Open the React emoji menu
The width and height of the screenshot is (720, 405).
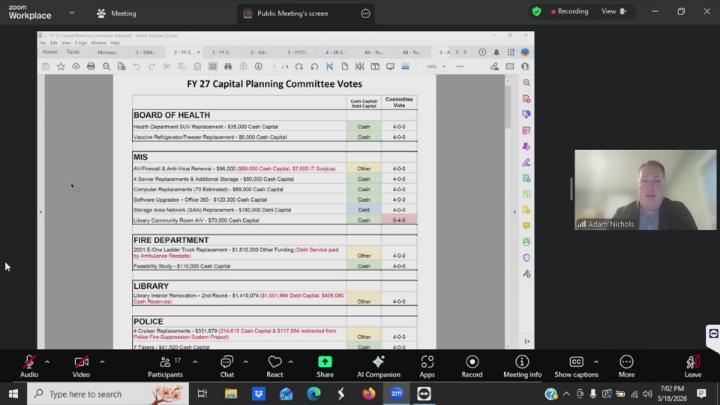(x=275, y=363)
